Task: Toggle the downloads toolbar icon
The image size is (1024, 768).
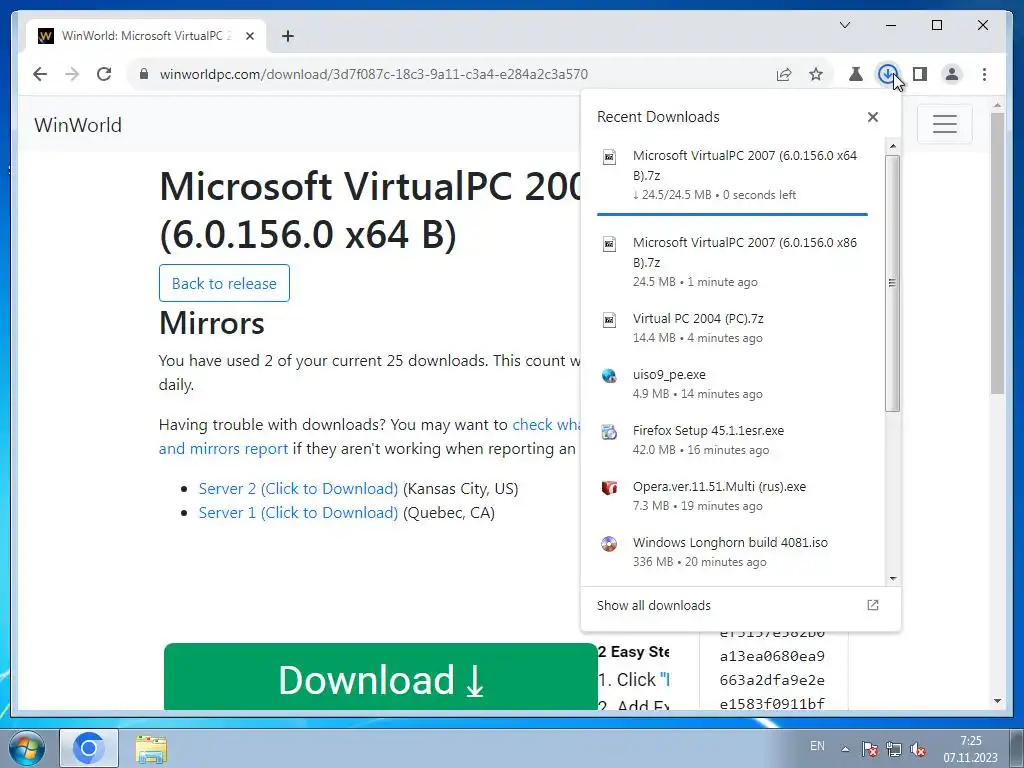Action: (888, 74)
